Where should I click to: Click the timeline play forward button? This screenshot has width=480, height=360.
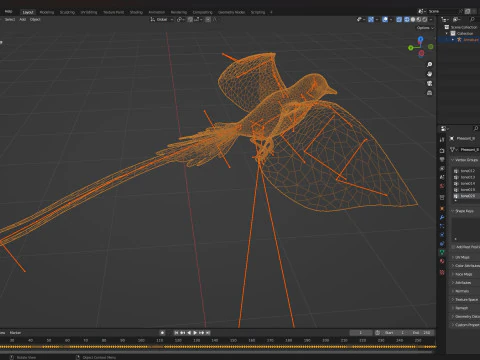195,333
